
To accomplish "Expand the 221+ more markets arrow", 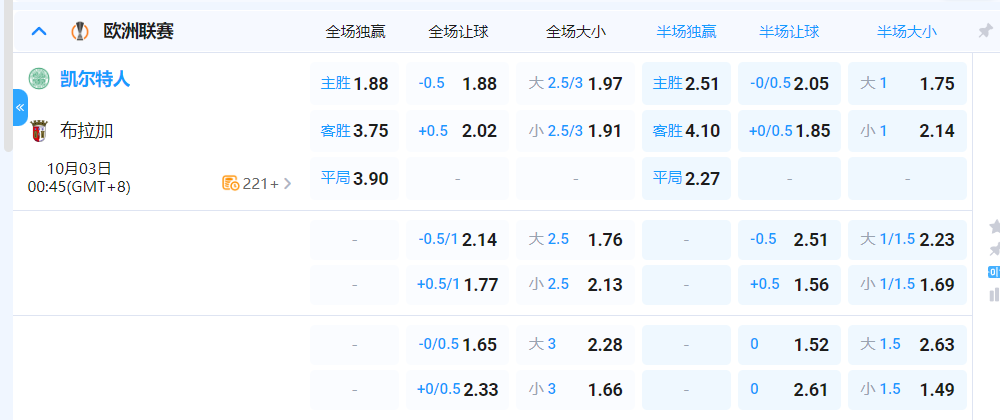I will pos(288,183).
